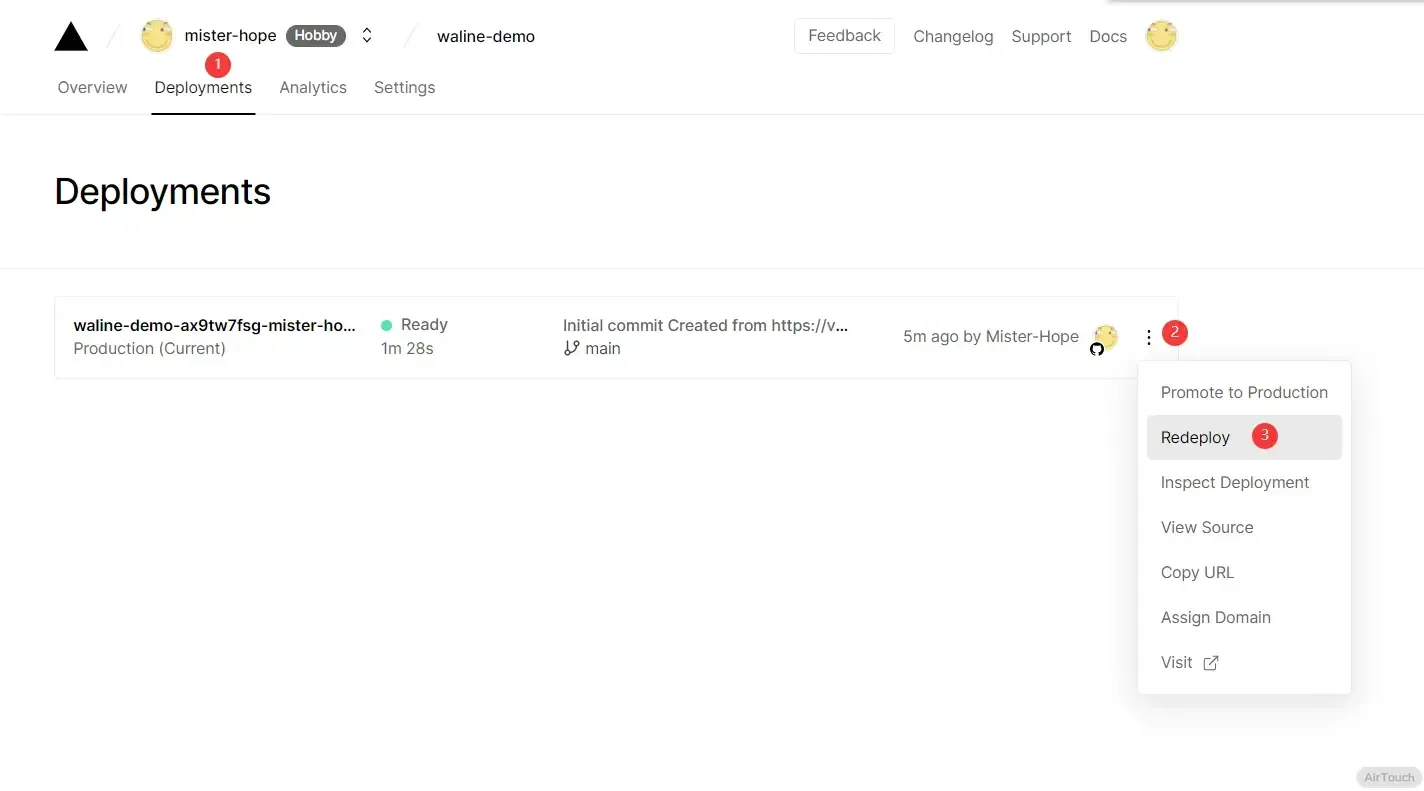Open the user profile avatar menu
Viewport: 1424px width, 791px height.
pos(1161,36)
